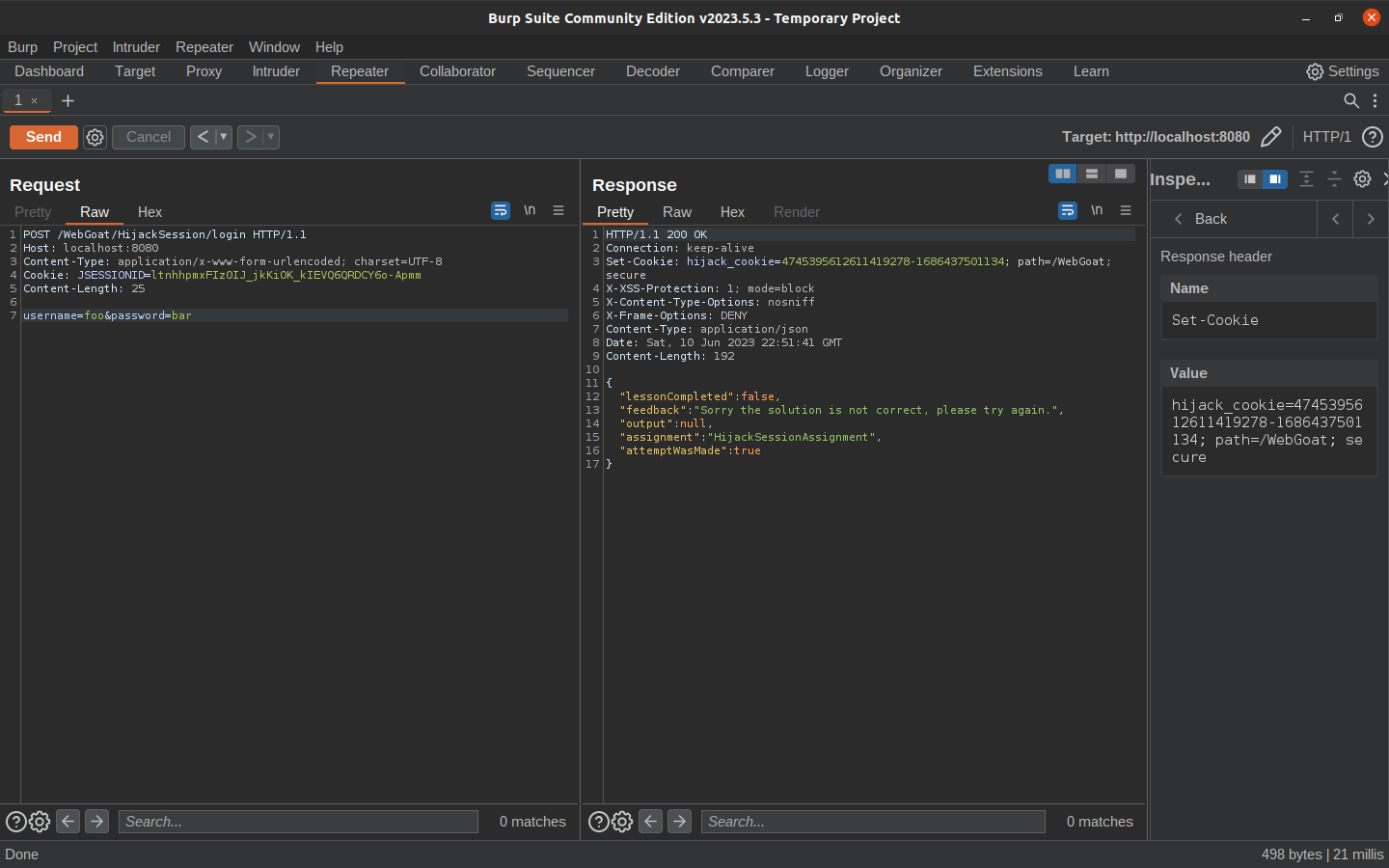The image size is (1389, 868).
Task: Open Response editor hamburger menu
Action: (1126, 210)
